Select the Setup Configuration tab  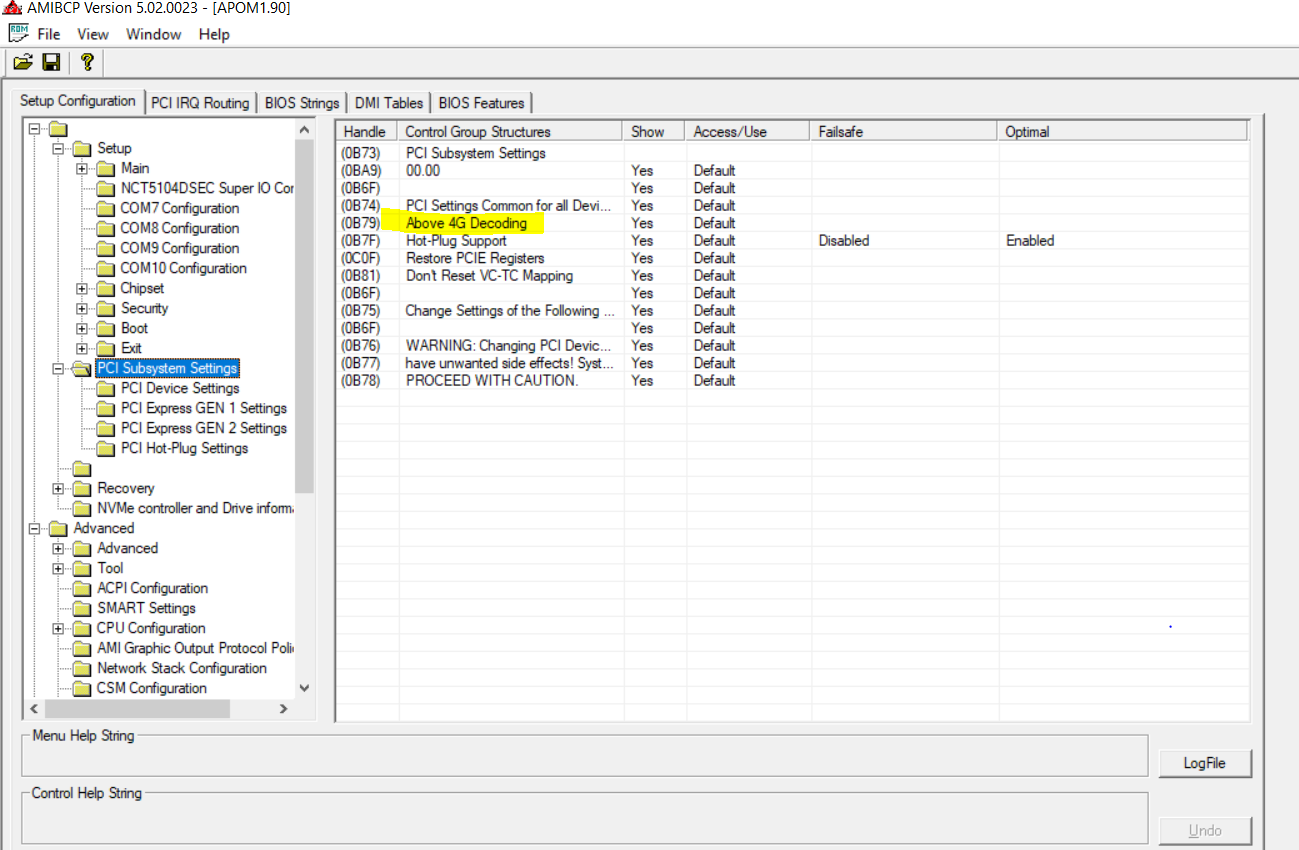78,101
